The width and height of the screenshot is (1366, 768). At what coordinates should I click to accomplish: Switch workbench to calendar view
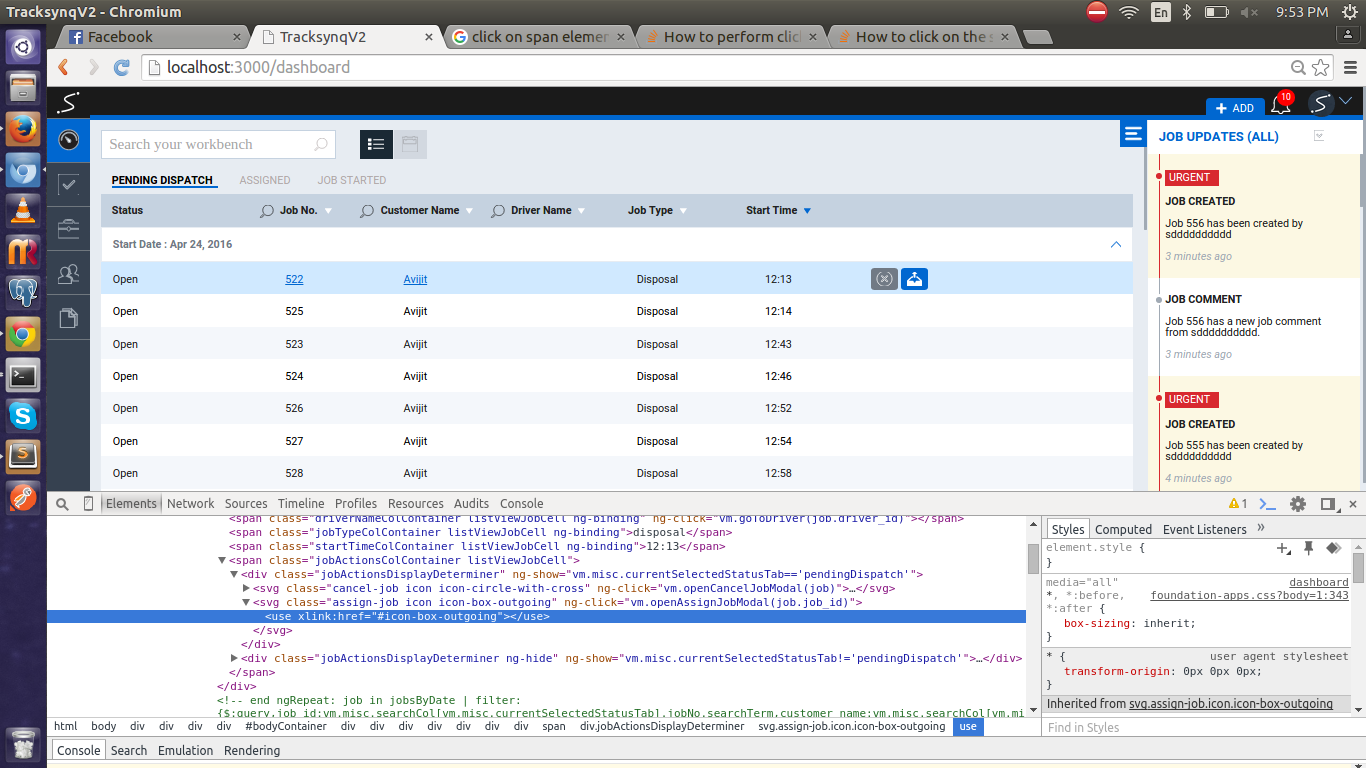410,144
